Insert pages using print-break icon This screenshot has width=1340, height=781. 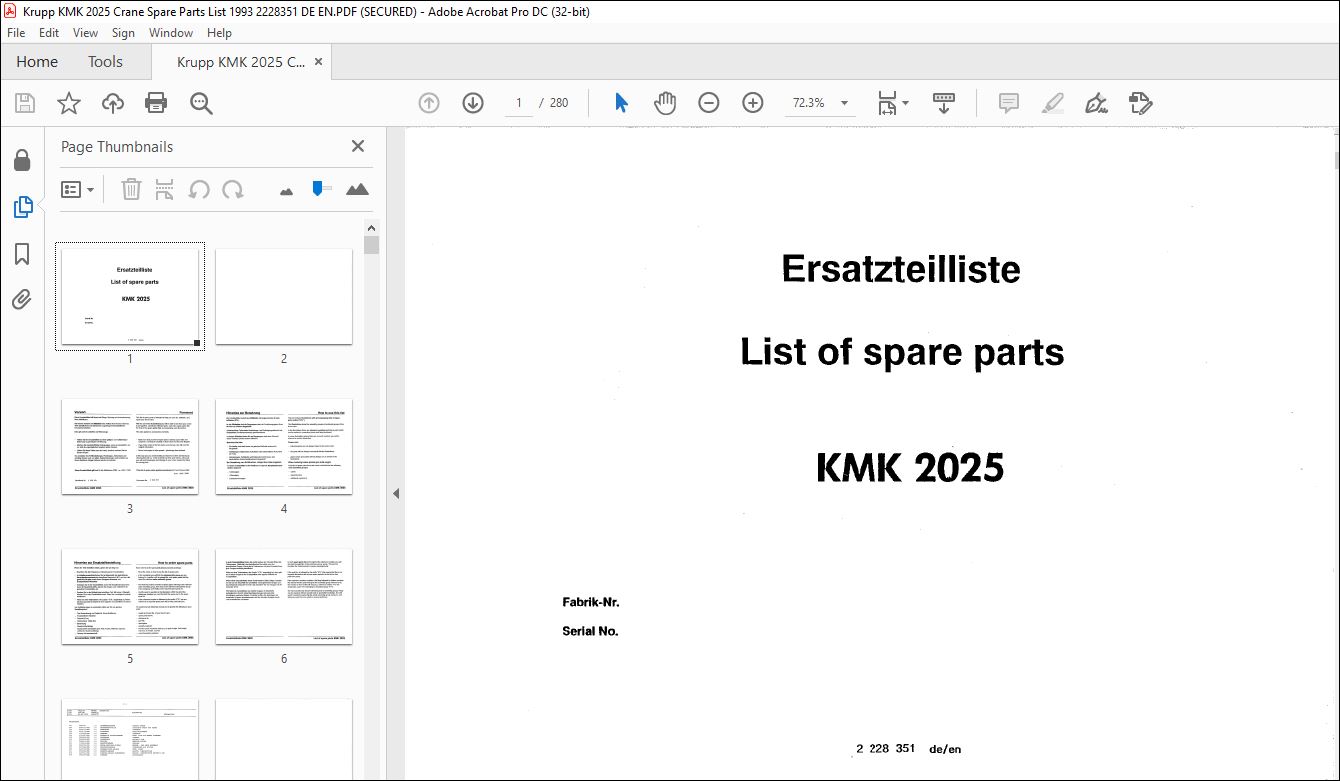click(x=165, y=189)
